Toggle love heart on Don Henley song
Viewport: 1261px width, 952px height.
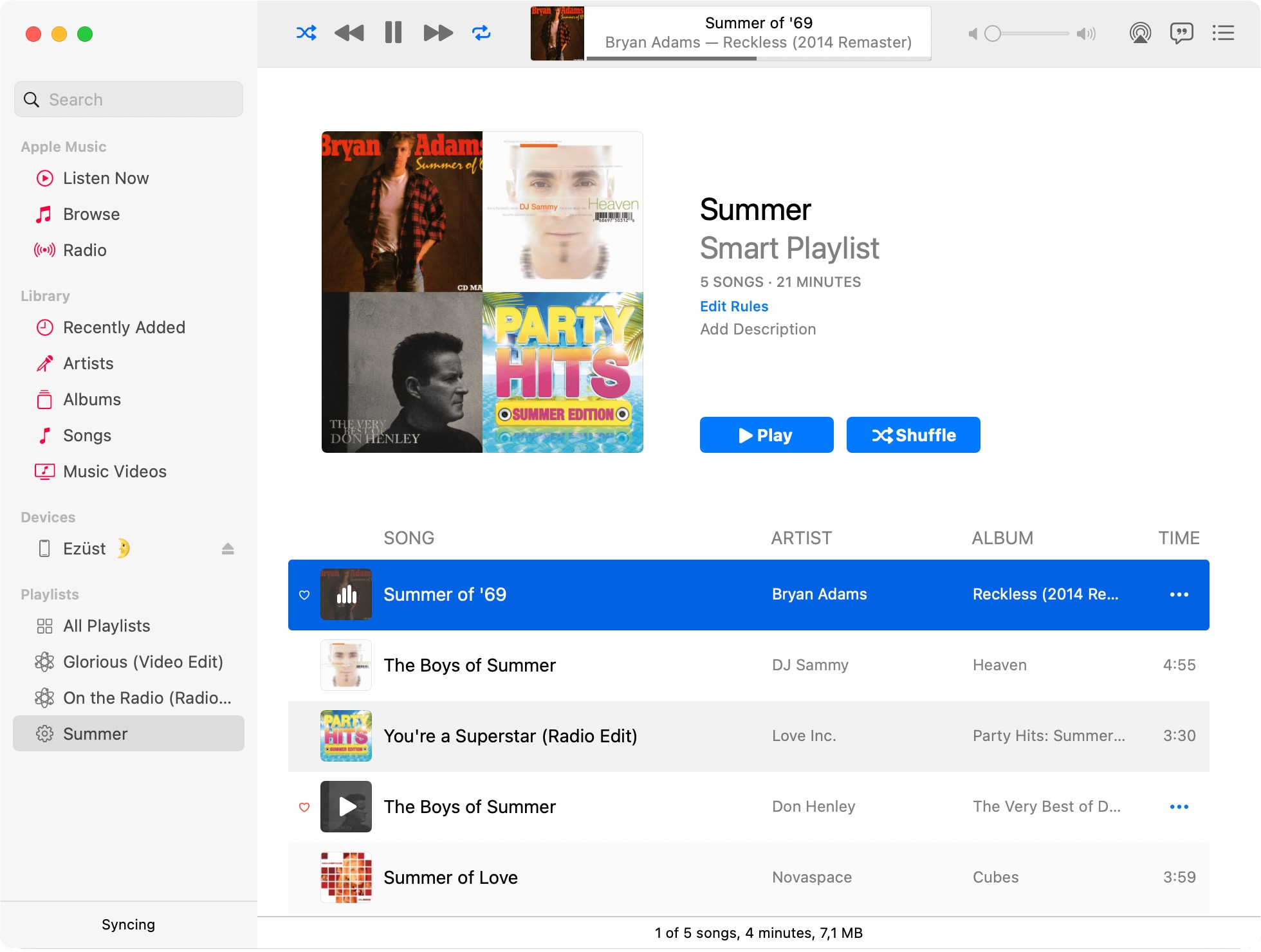point(304,807)
